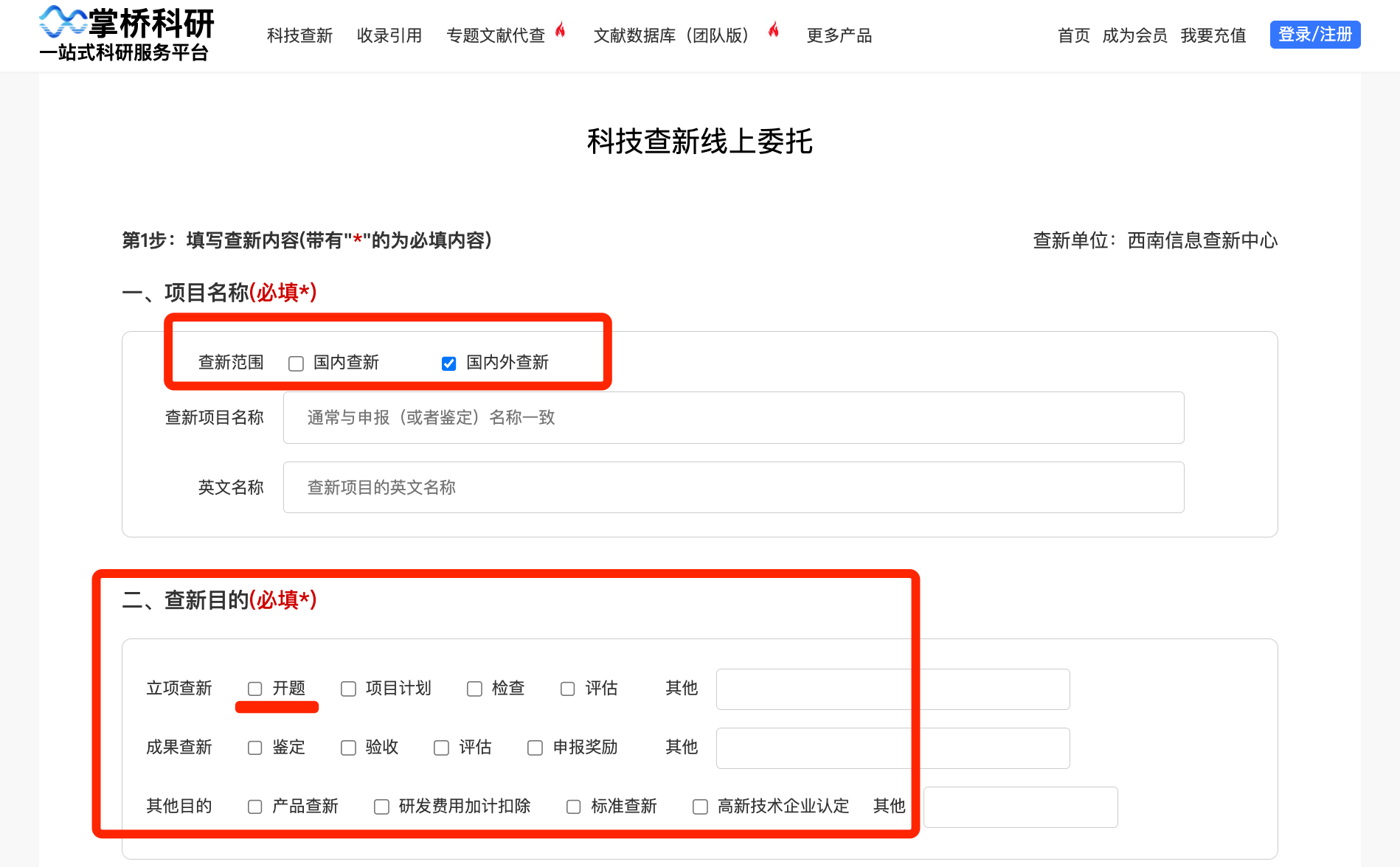Click the 其他 input in the 成果查新 row

click(893, 748)
